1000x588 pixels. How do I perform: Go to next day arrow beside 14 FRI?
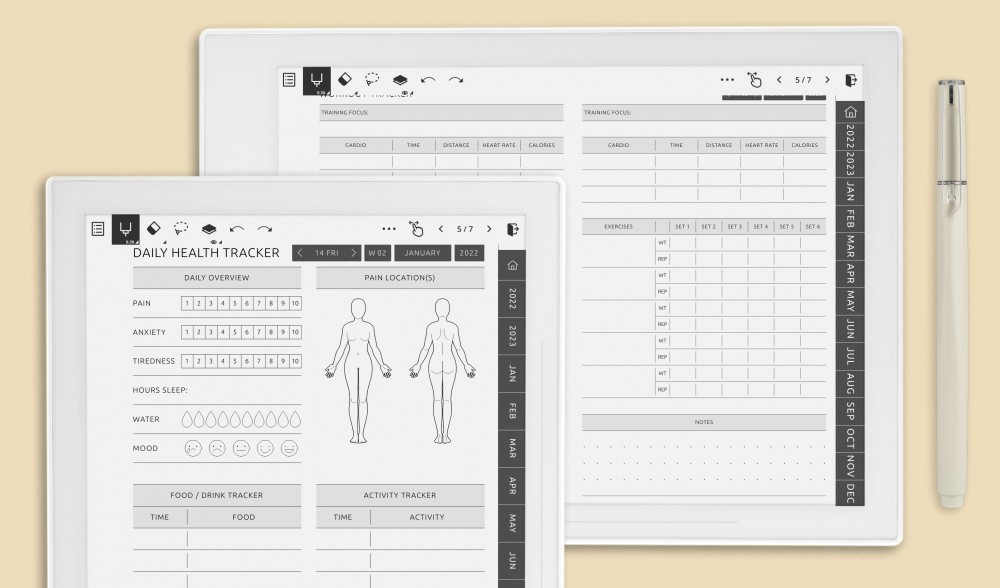click(x=353, y=253)
